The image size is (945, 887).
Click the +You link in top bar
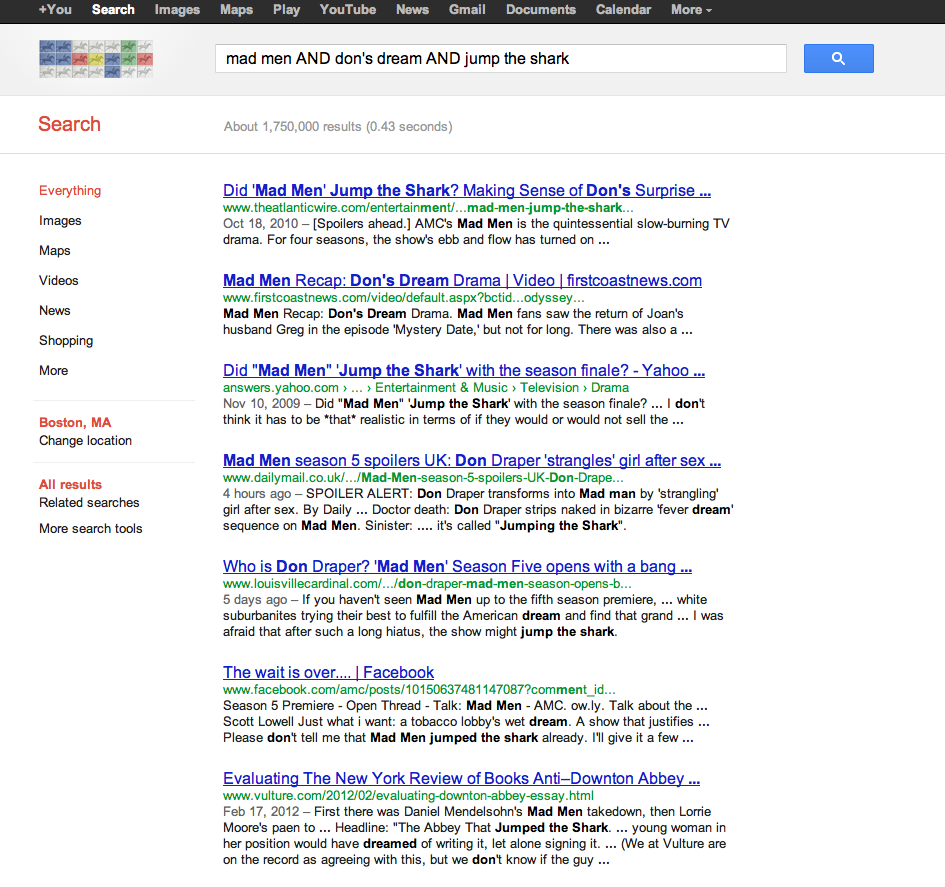[55, 10]
